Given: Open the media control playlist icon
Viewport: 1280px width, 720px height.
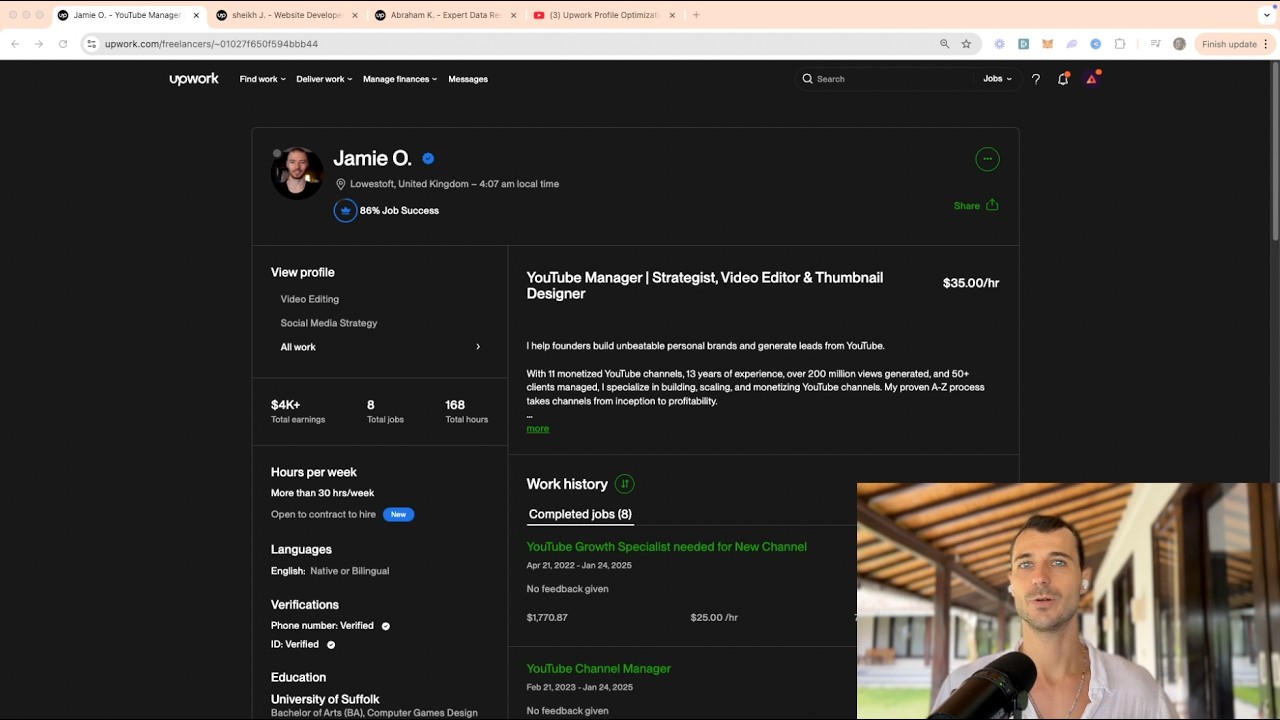Looking at the screenshot, I should [x=1155, y=44].
